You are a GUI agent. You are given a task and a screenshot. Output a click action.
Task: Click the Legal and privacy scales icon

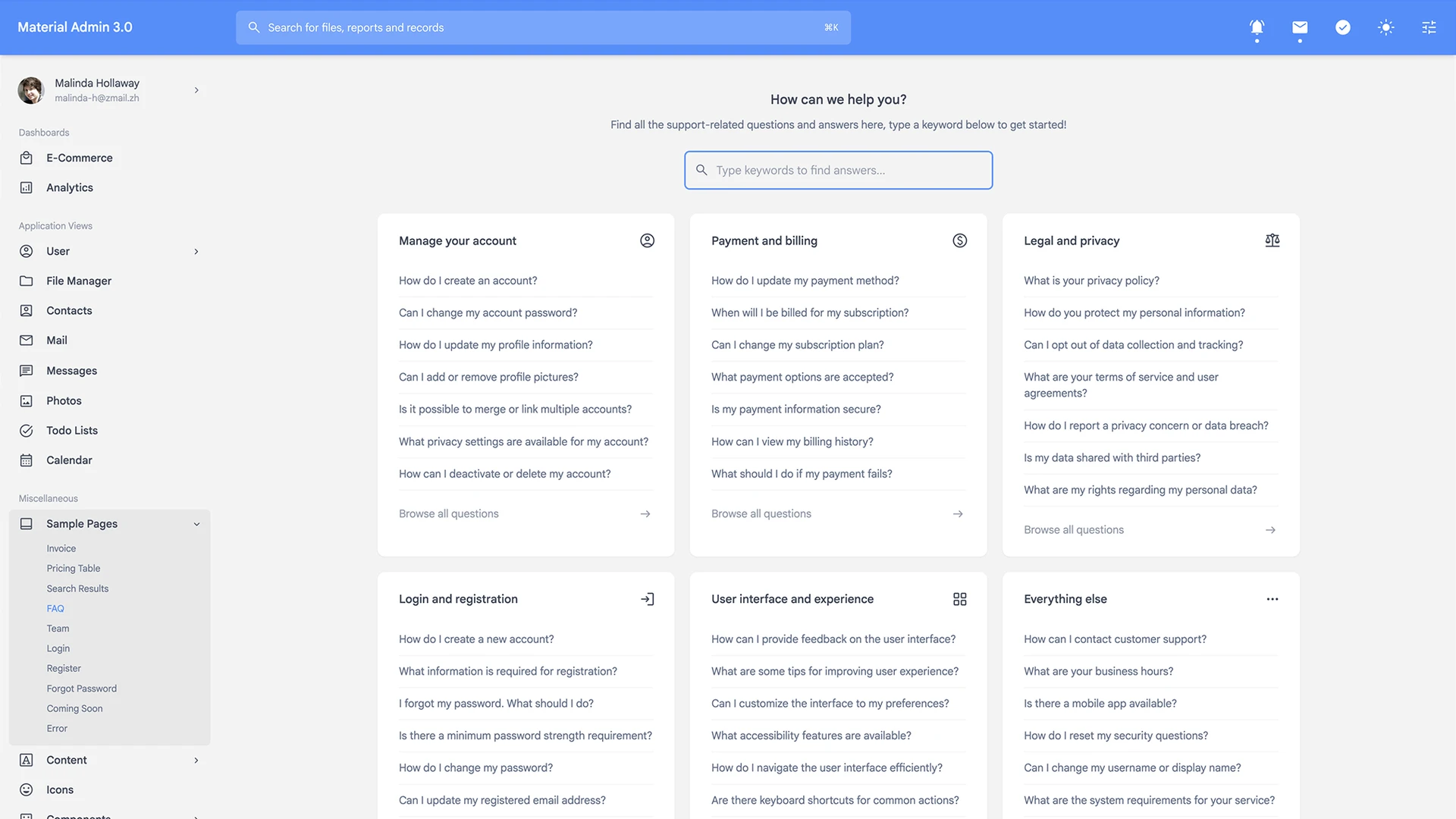(x=1272, y=240)
